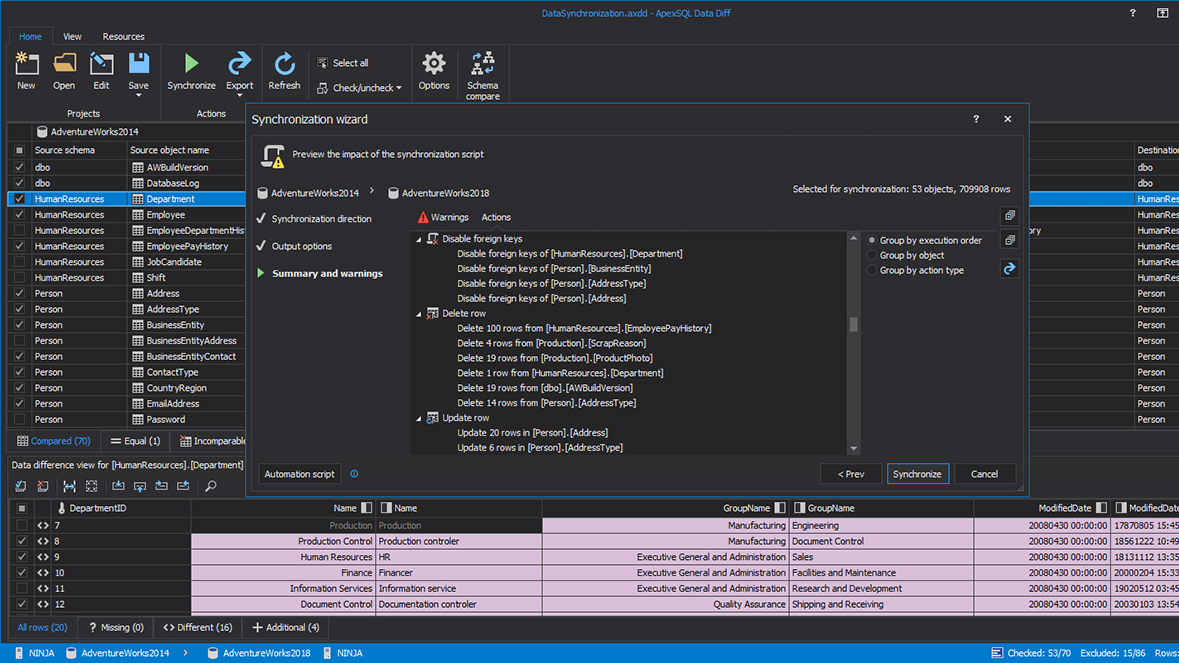This screenshot has width=1179, height=663.
Task: Click the app help icon in the title bar
Action: pyautogui.click(x=1132, y=13)
